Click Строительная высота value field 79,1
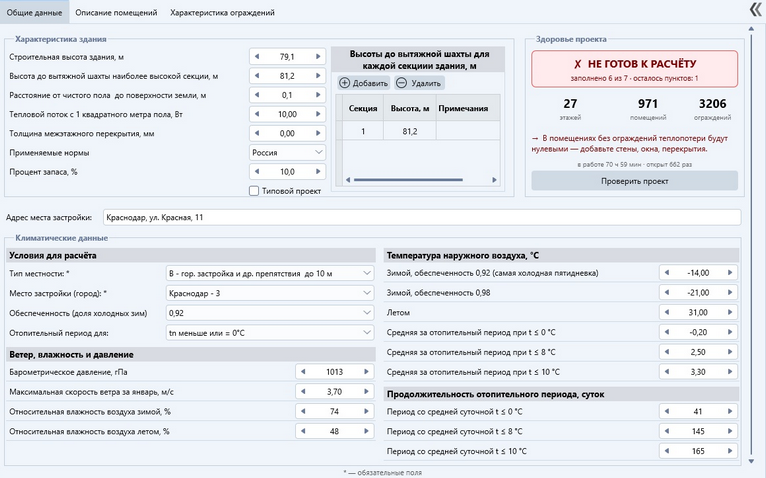 click(x=287, y=57)
